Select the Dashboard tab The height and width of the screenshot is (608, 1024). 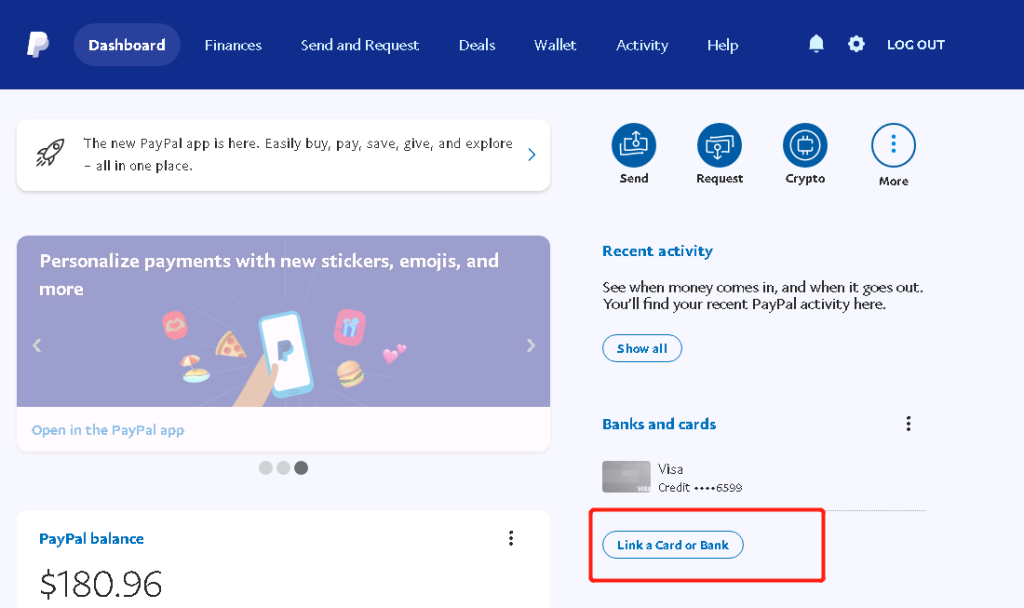pos(127,44)
